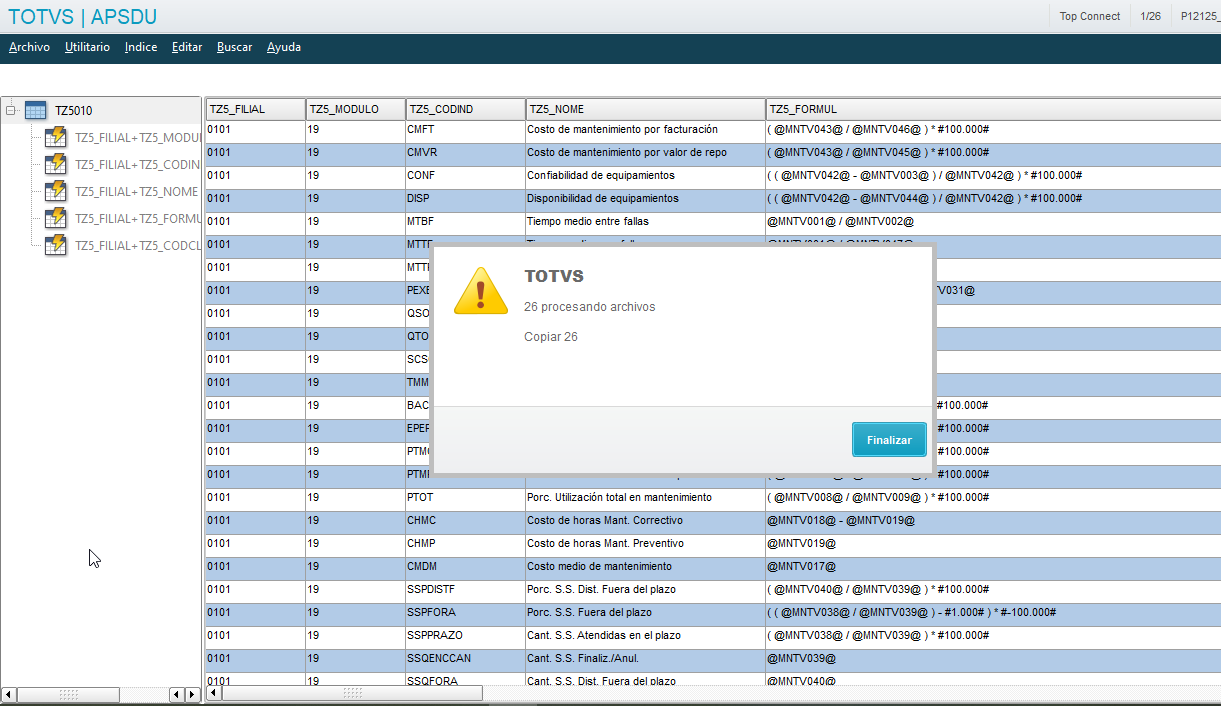Click 'Disponibilidad de equipamientos' cell
This screenshot has height=706, width=1221.
(645, 199)
